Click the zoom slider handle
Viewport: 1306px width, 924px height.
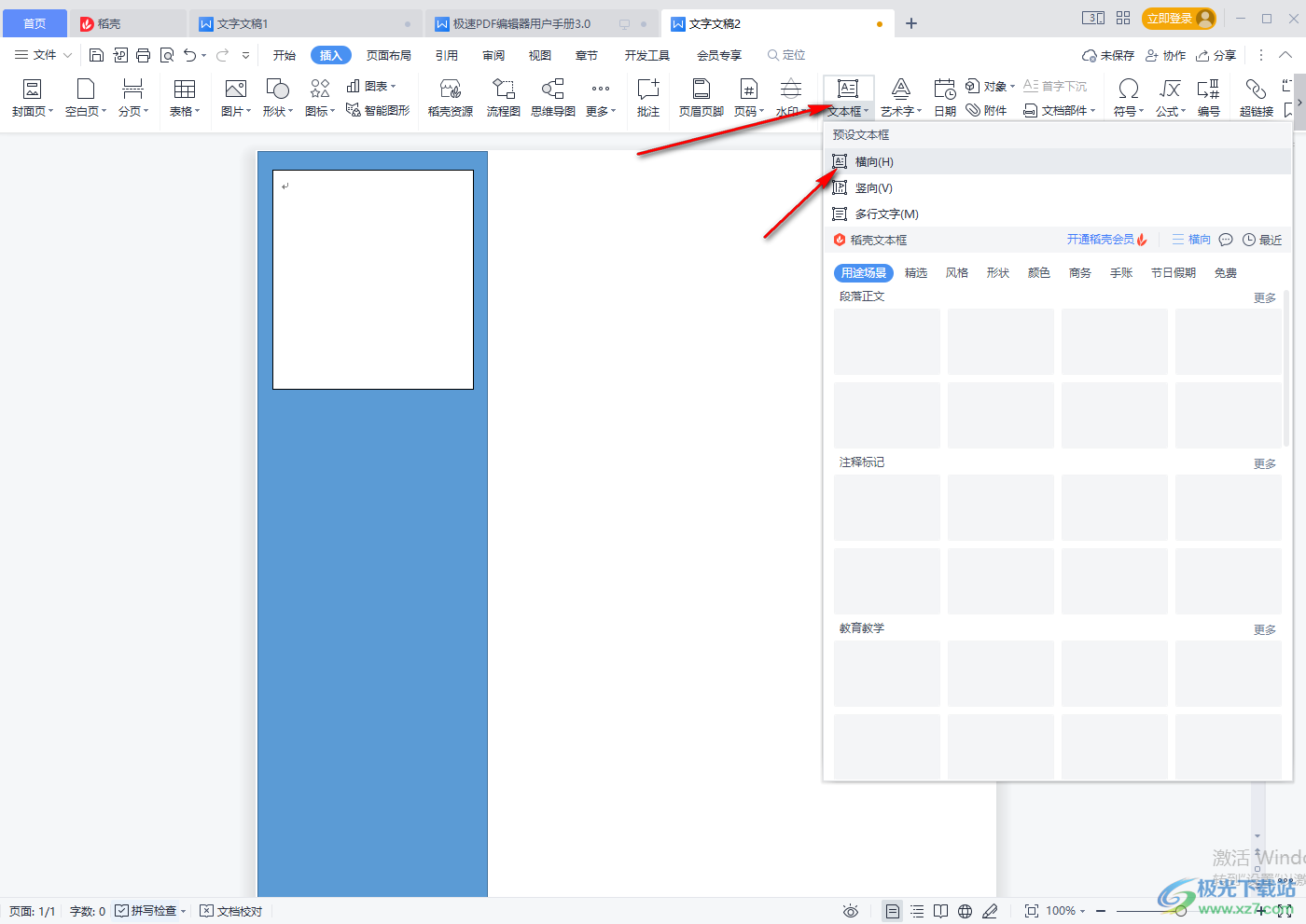point(1181,911)
